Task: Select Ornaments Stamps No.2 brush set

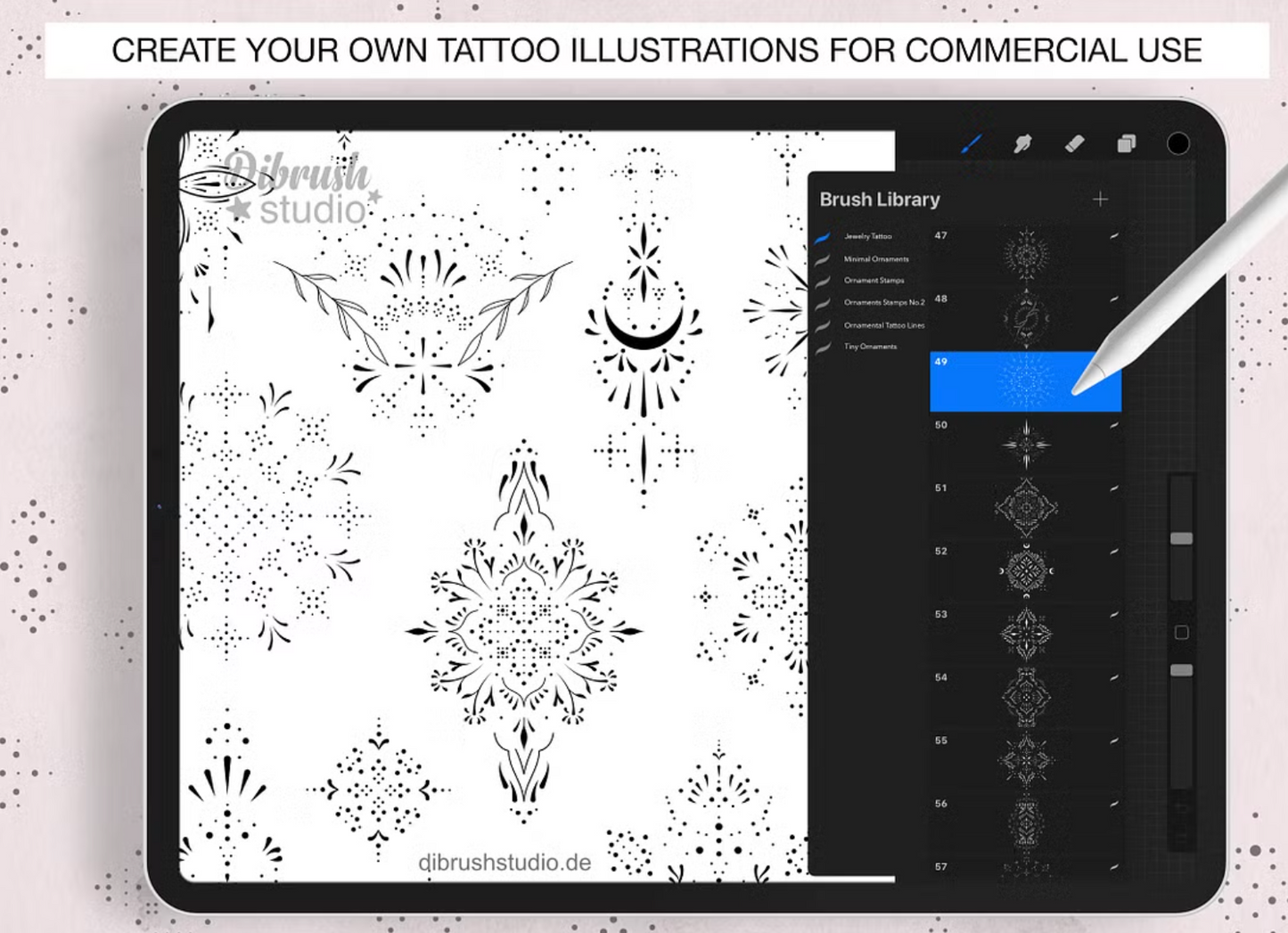Action: (x=884, y=302)
